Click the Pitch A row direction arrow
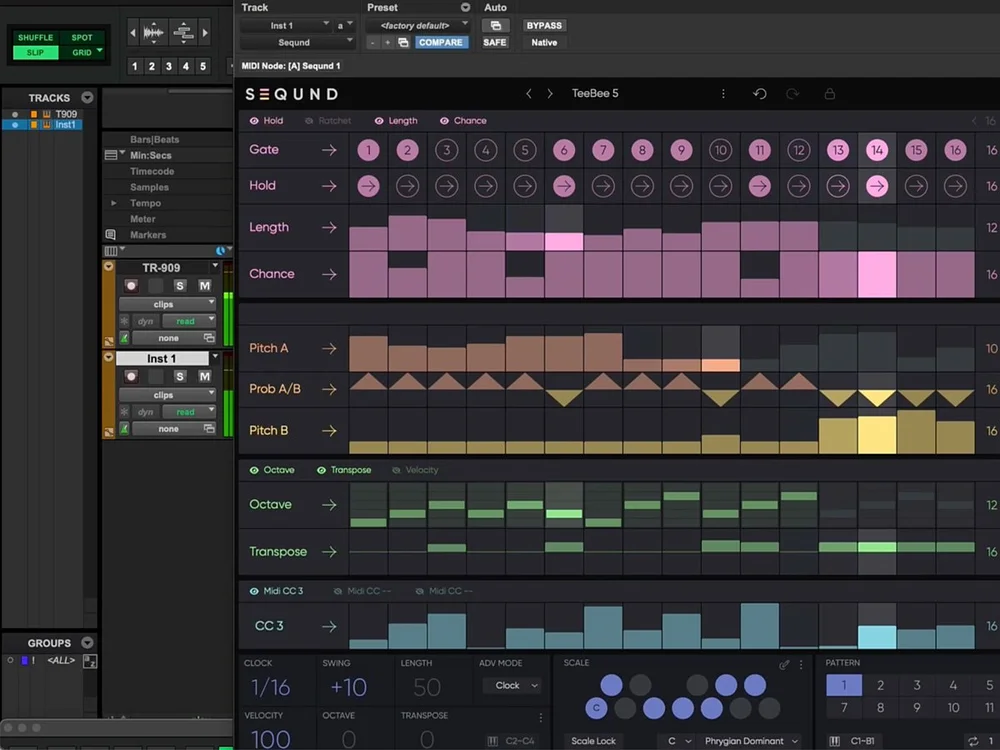The height and width of the screenshot is (750, 1000). point(329,348)
